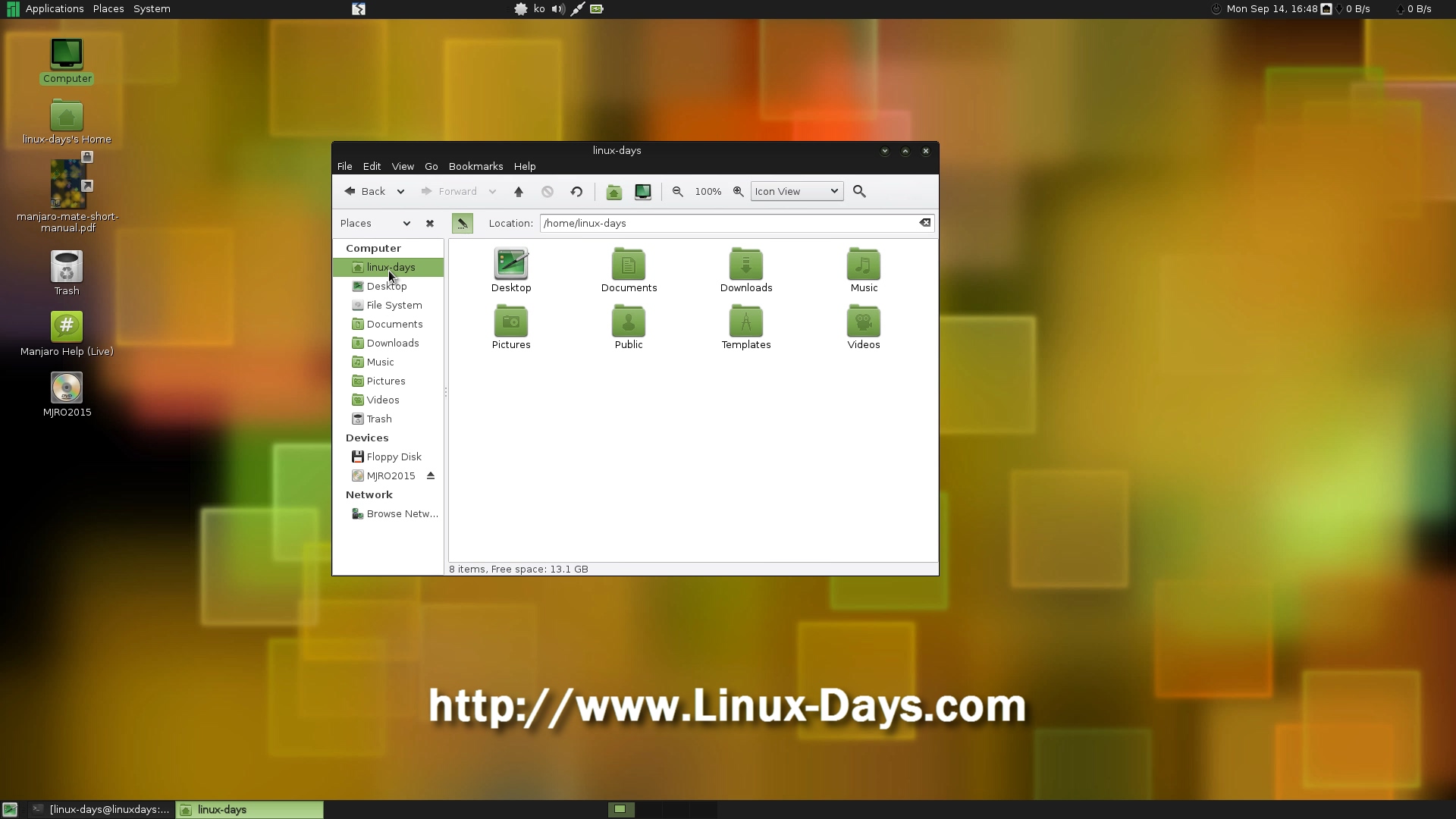Viewport: 1456px width, 819px height.
Task: Open the File menu
Action: pos(344,167)
